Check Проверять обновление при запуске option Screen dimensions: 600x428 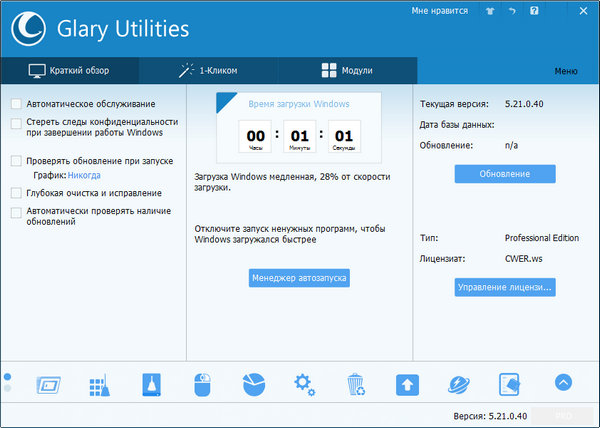[x=16, y=160]
